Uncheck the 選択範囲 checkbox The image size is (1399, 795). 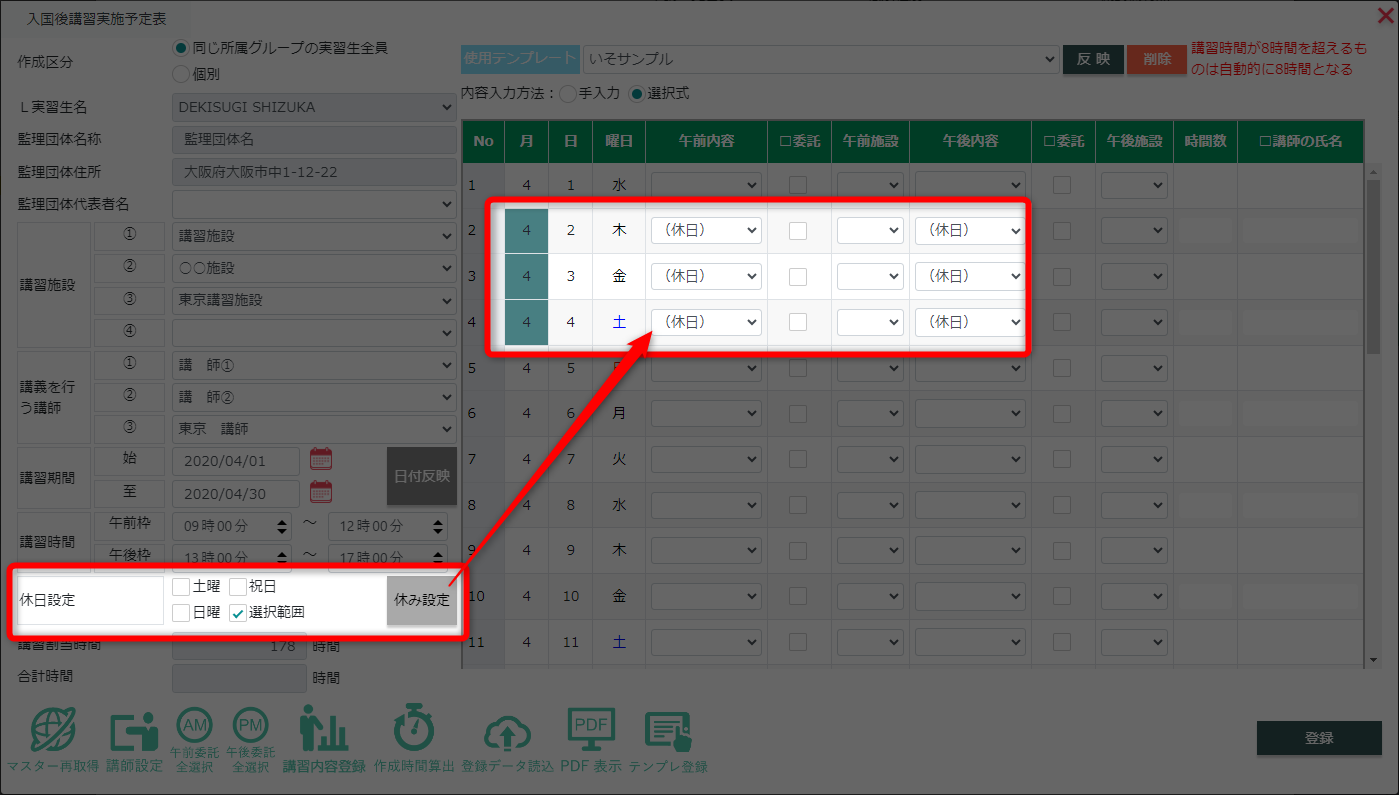(238, 613)
